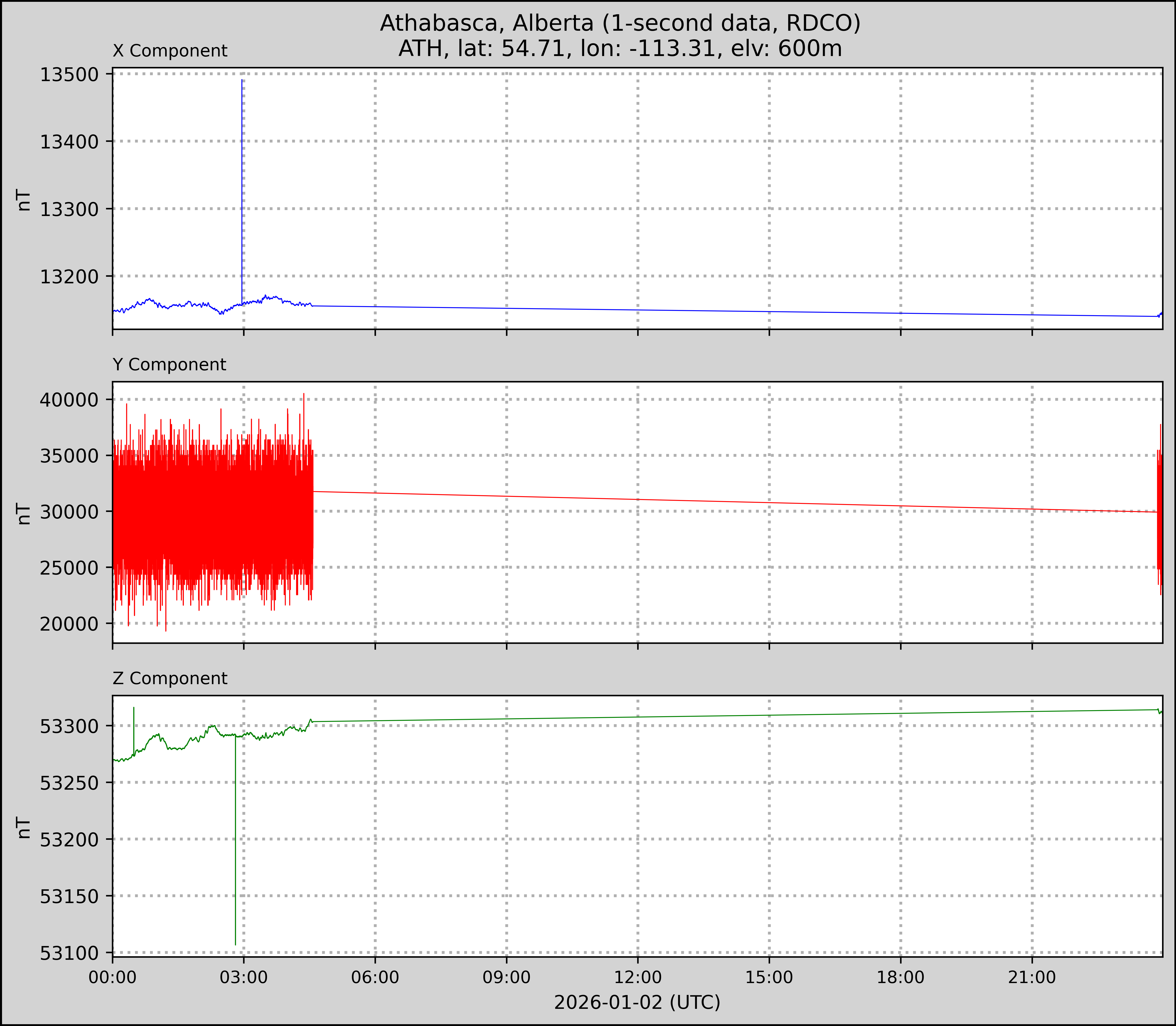Click the plot title Athabasca, Alberta
1176x1026 pixels.
[620, 23]
